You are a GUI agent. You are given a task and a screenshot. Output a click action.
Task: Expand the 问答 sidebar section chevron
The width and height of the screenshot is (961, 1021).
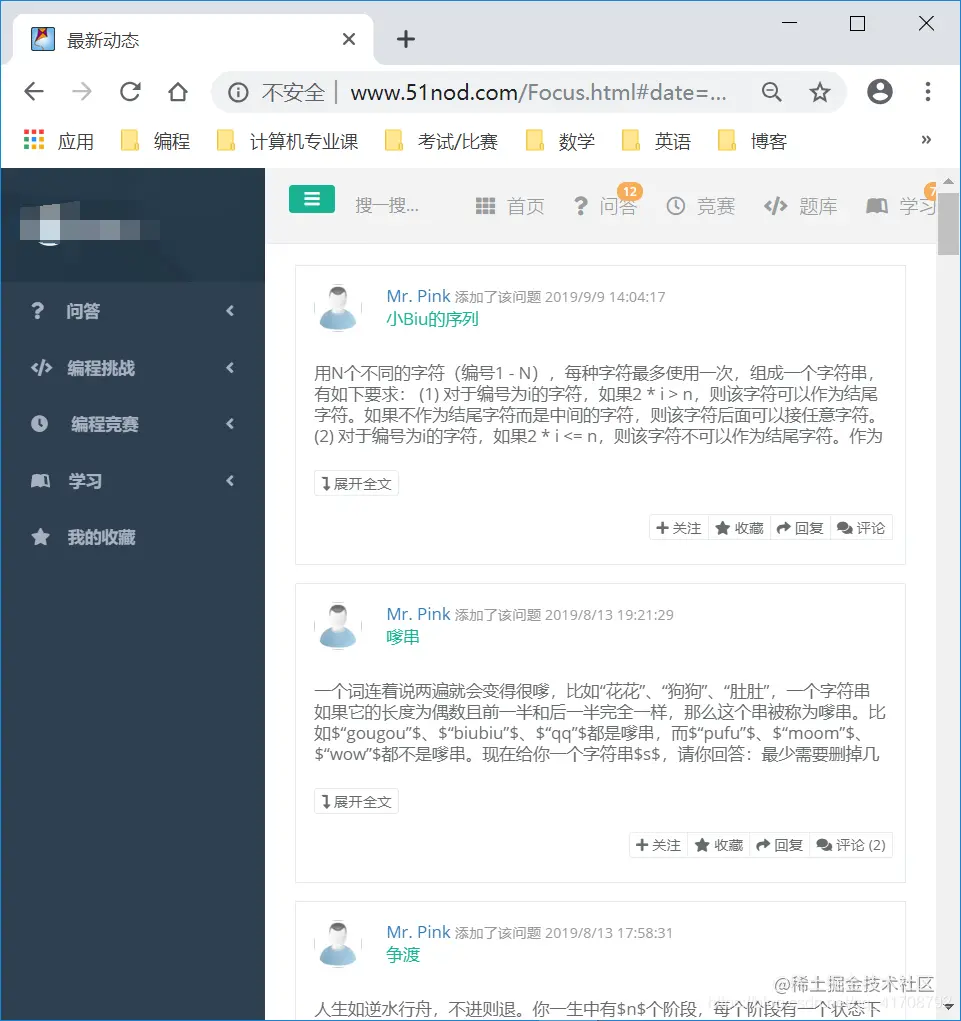[x=228, y=311]
